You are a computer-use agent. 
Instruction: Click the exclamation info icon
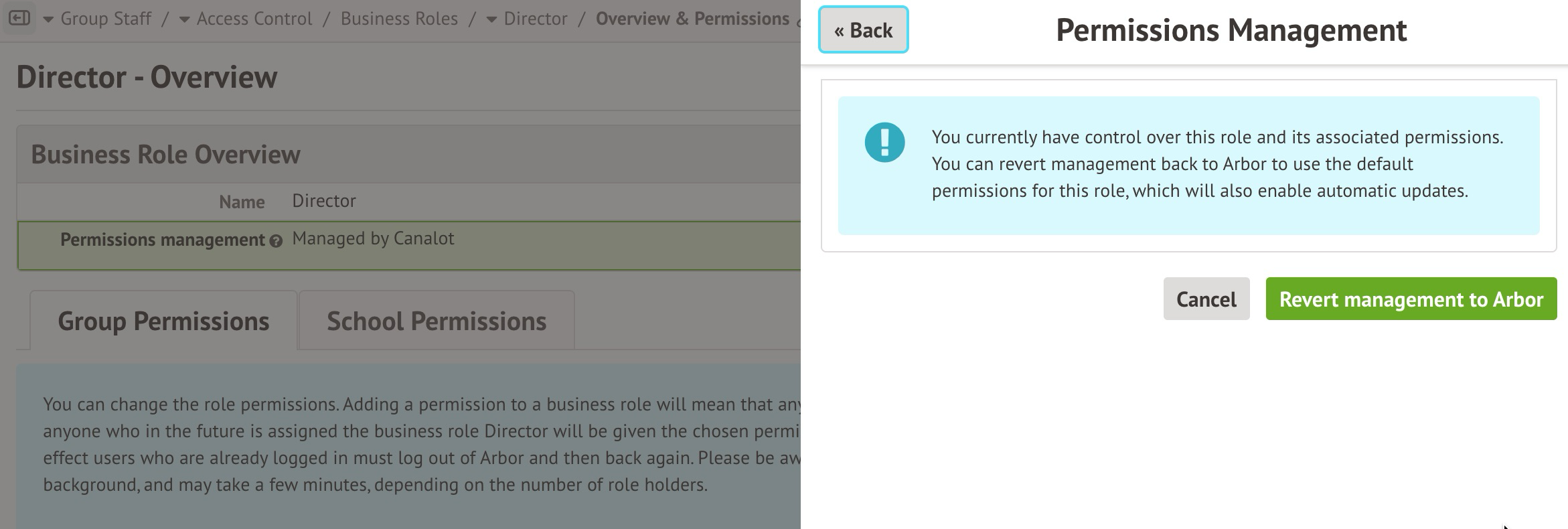click(x=884, y=142)
